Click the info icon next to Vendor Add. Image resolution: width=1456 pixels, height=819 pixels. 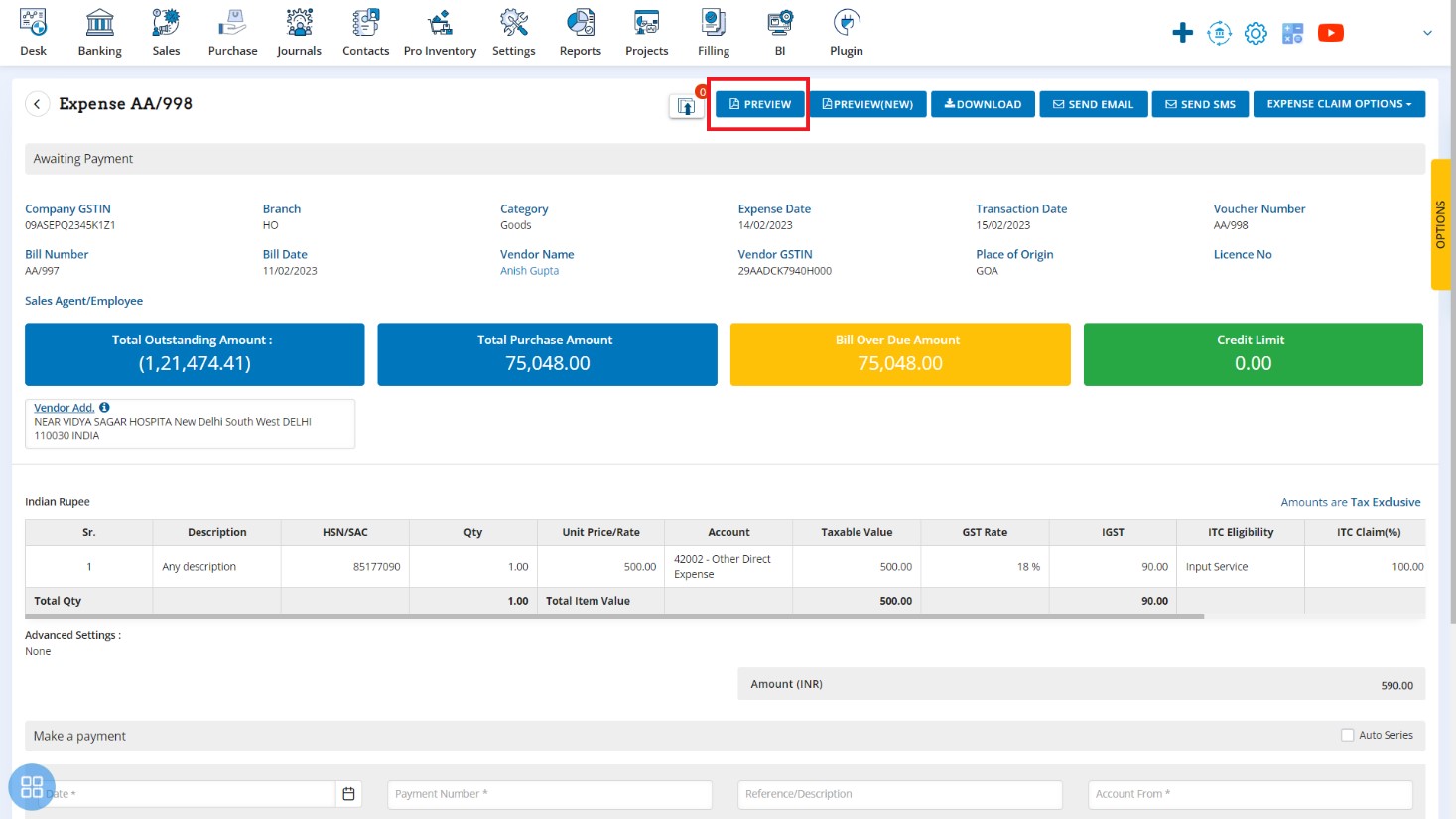(x=104, y=408)
